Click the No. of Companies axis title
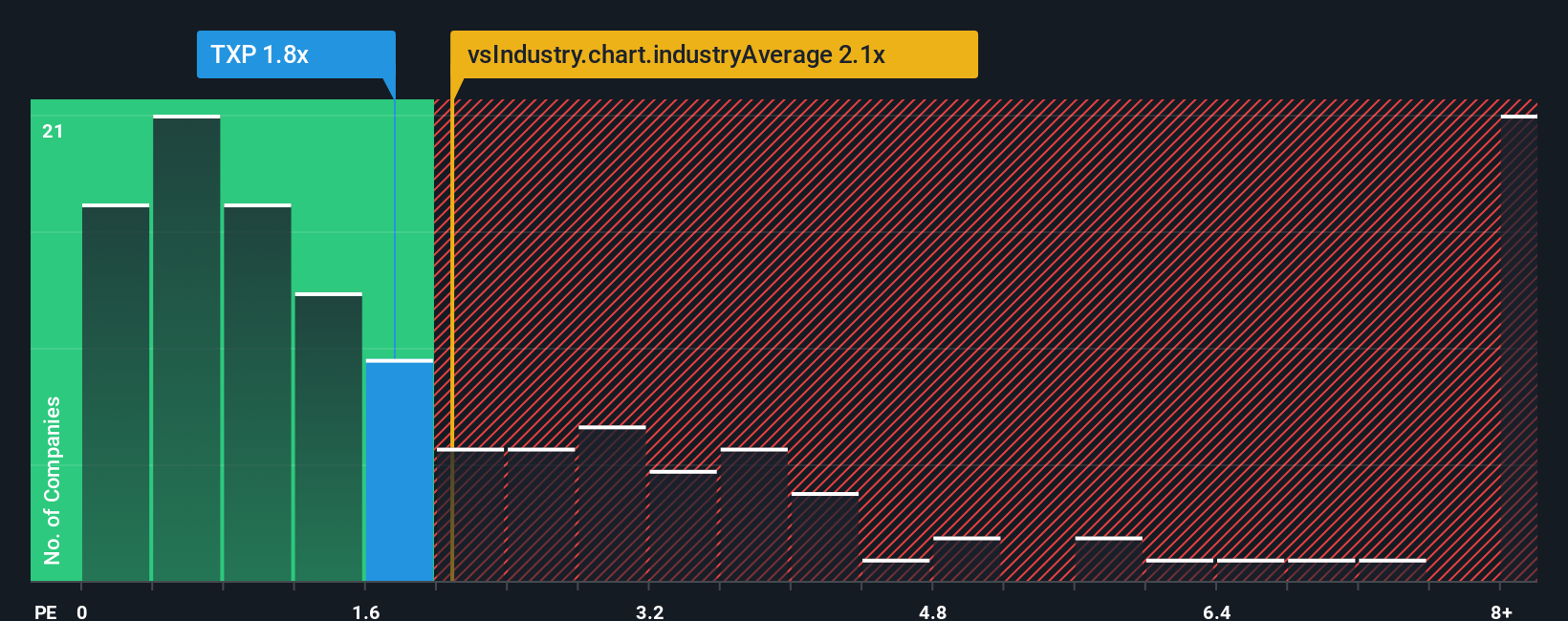Viewport: 1568px width, 621px height. [x=52, y=480]
